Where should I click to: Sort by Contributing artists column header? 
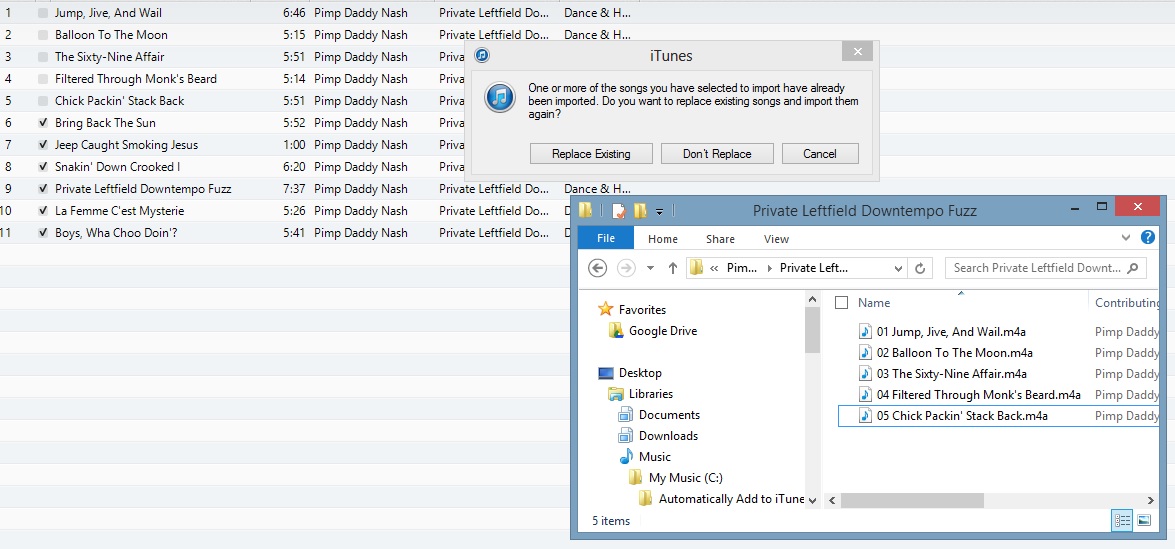pyautogui.click(x=1127, y=303)
